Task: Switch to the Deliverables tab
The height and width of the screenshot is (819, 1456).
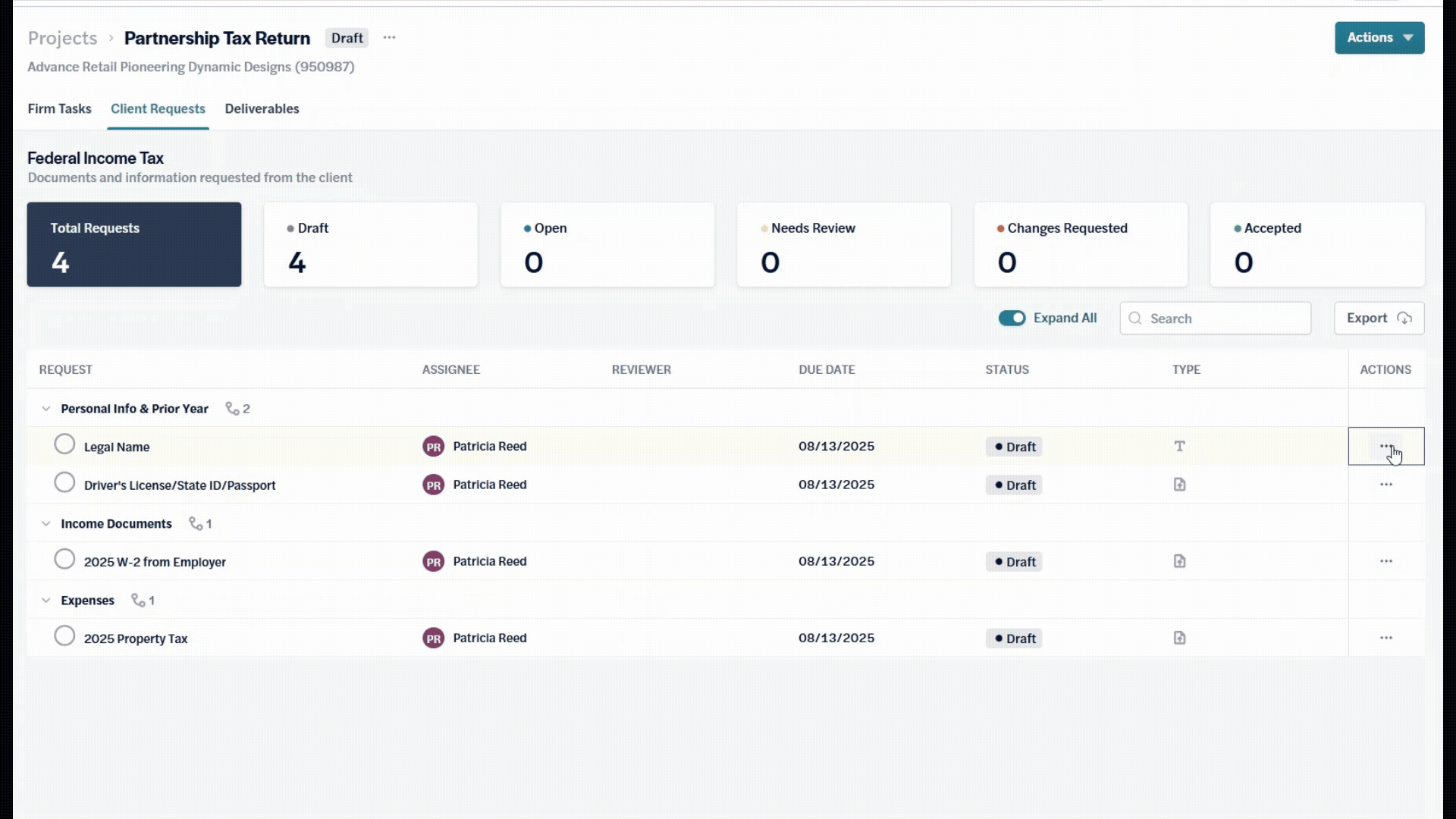Action: [x=262, y=108]
